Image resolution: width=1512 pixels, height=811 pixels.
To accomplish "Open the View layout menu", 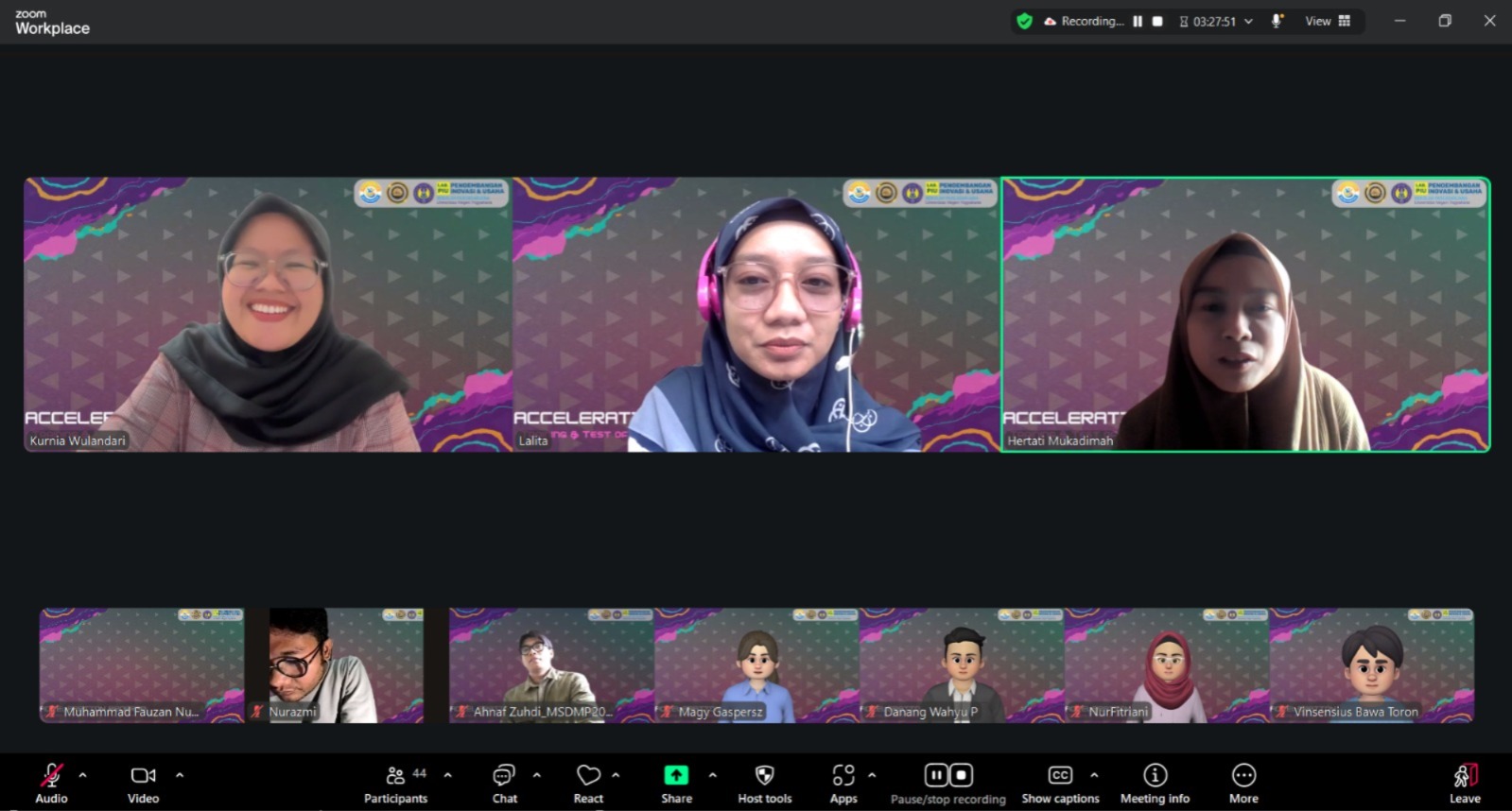I will point(1328,21).
